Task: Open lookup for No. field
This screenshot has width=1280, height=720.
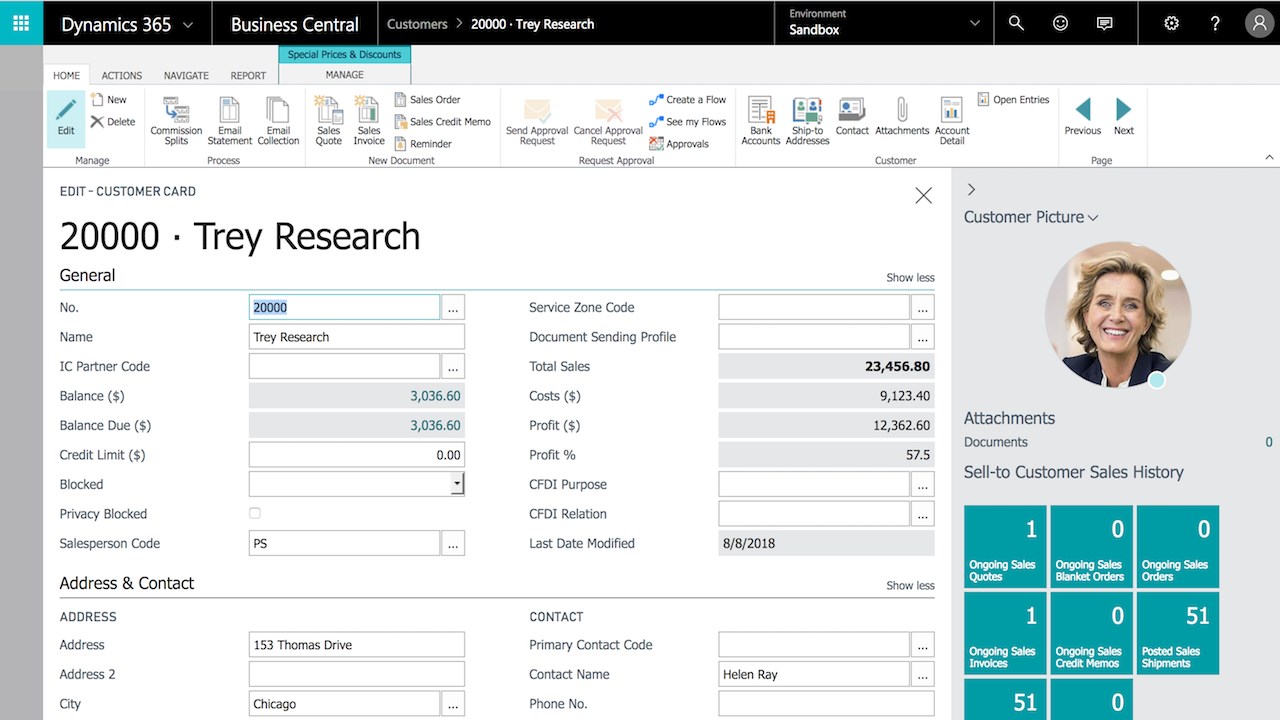Action: [453, 307]
